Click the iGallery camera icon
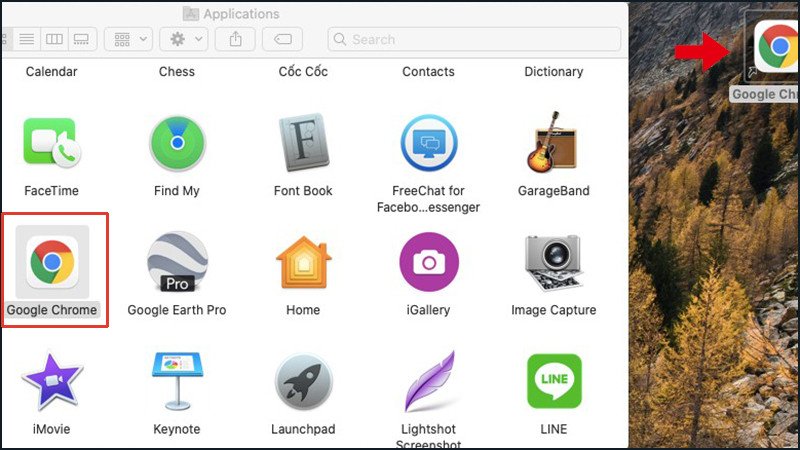The image size is (800, 450). point(429,262)
